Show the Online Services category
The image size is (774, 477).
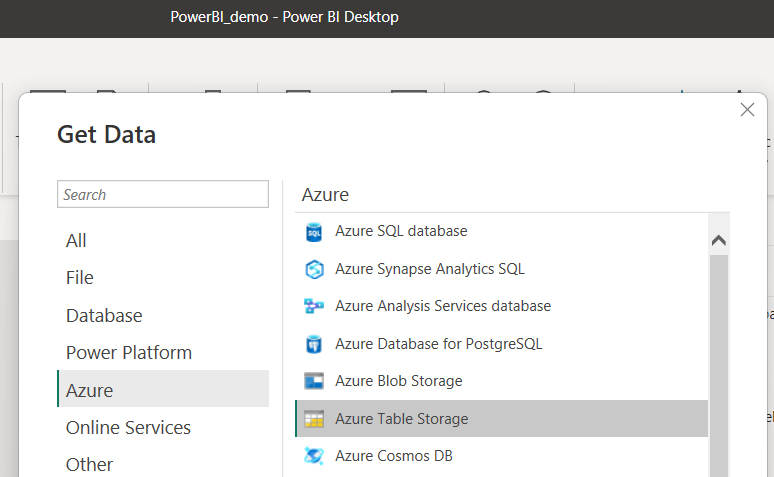128,427
